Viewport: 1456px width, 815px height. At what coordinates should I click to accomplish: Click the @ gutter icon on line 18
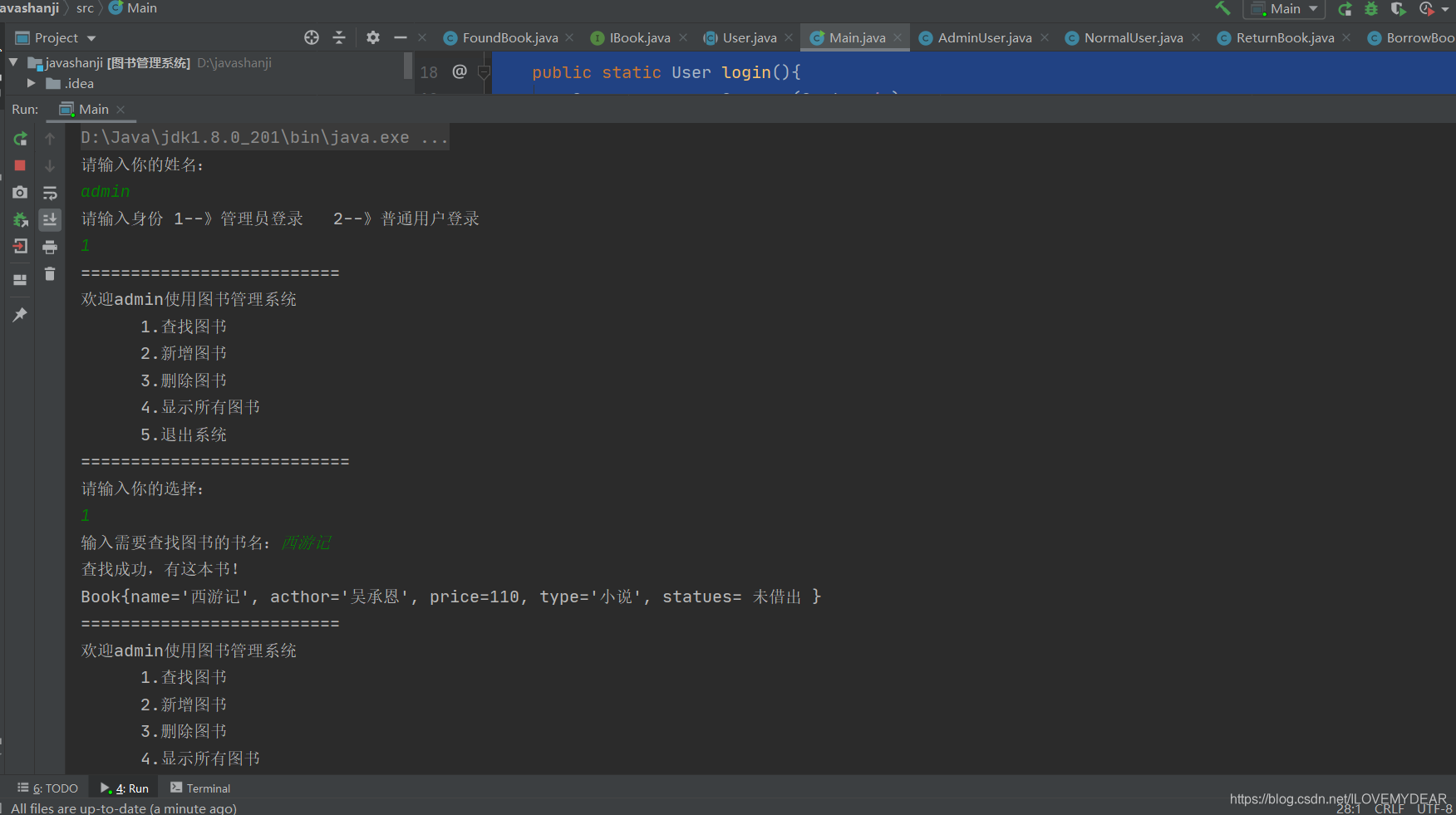460,71
